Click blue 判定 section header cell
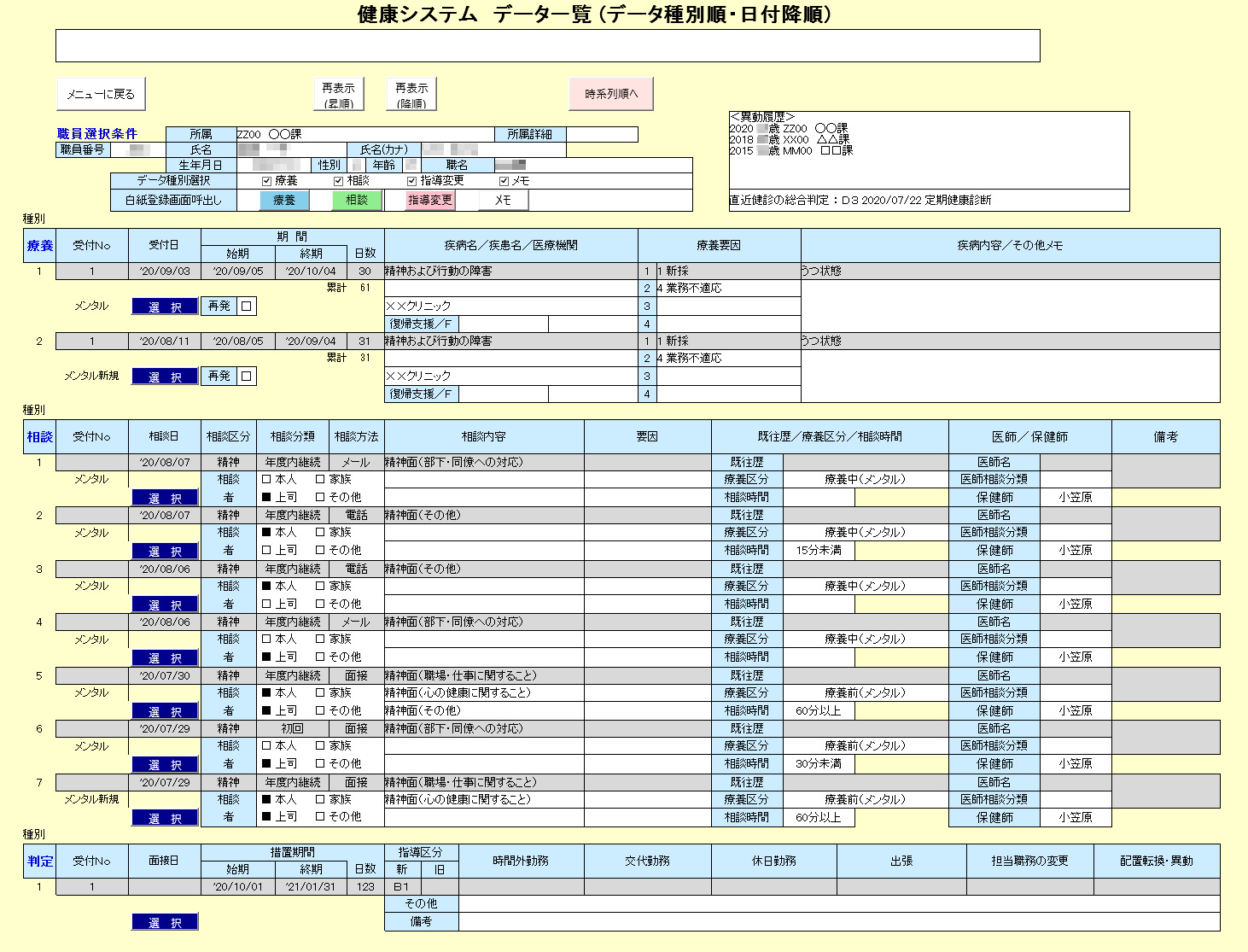 (40, 861)
